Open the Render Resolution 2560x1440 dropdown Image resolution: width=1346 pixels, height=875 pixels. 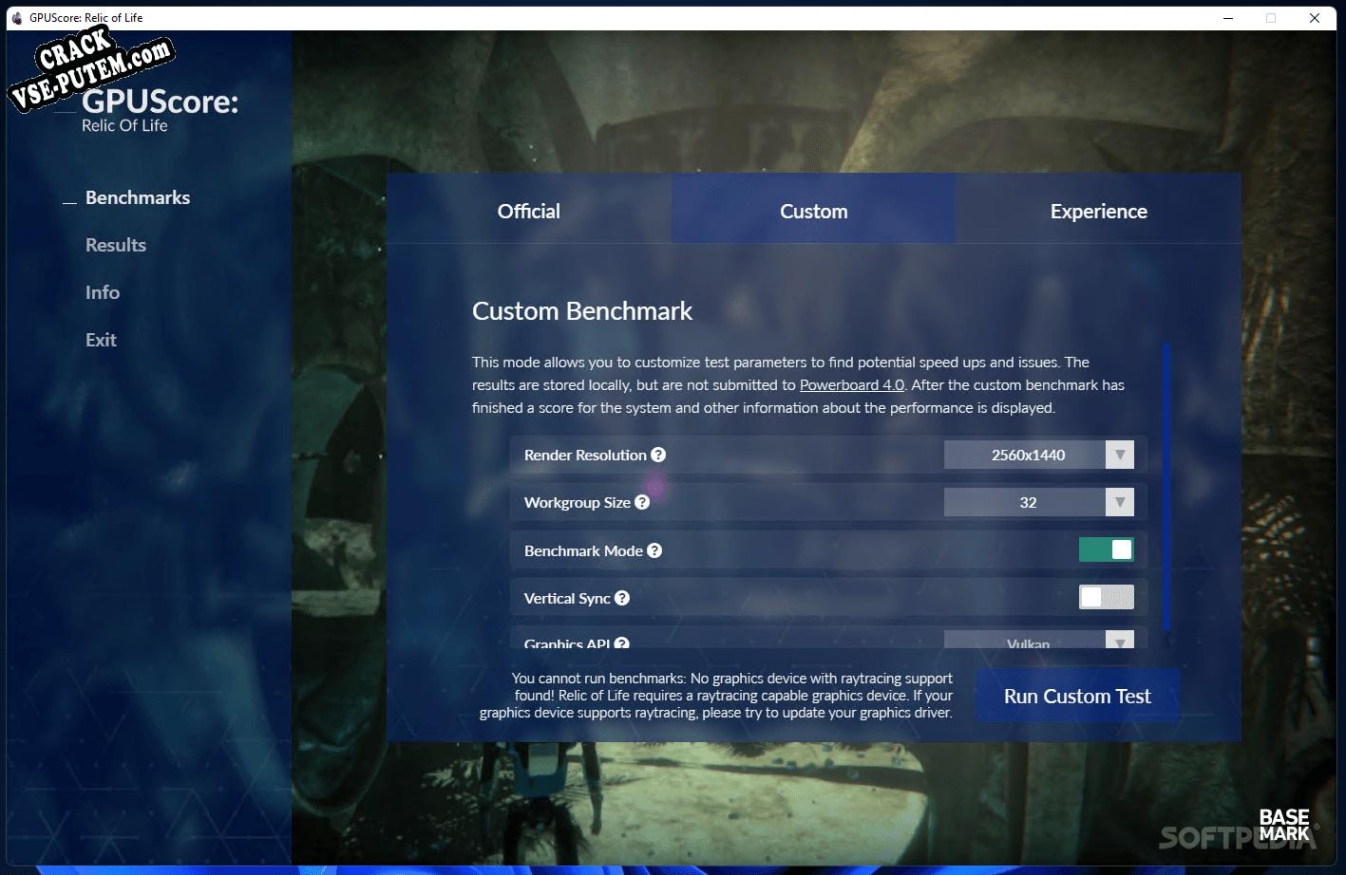[1039, 455]
